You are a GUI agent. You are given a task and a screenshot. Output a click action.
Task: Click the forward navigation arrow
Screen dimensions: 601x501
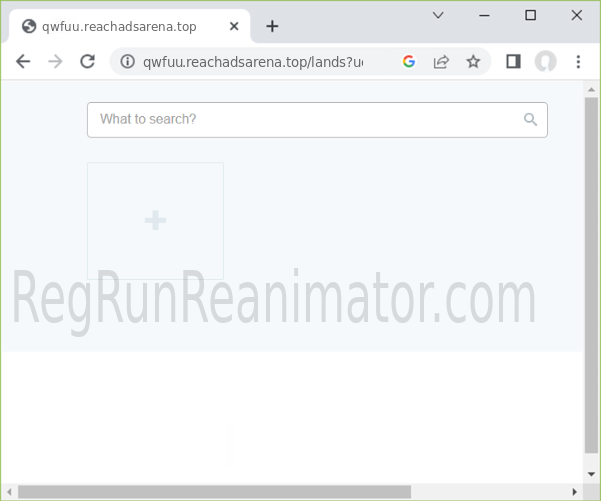55,62
